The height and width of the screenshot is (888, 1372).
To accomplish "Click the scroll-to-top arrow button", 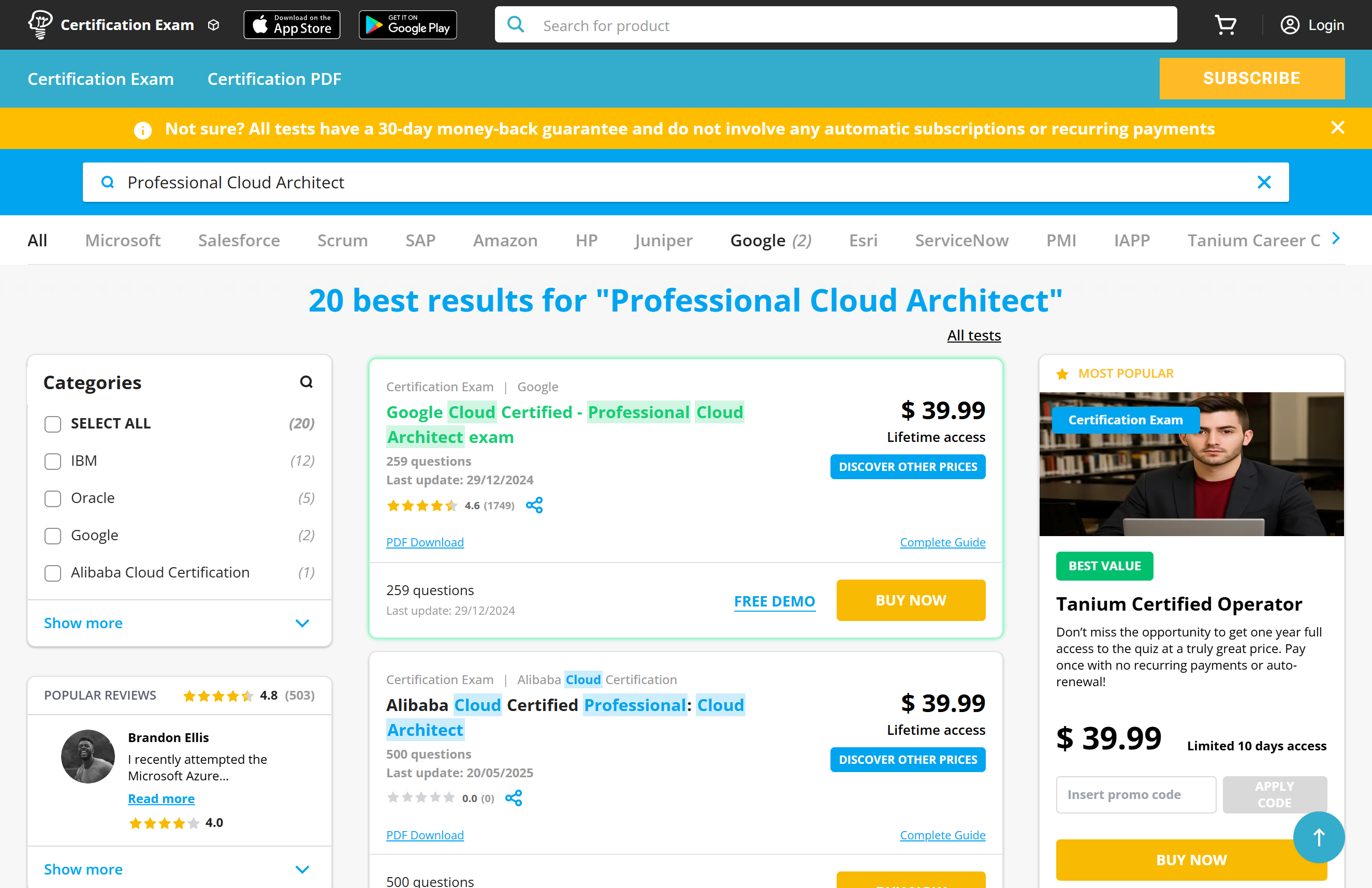I will (x=1318, y=837).
